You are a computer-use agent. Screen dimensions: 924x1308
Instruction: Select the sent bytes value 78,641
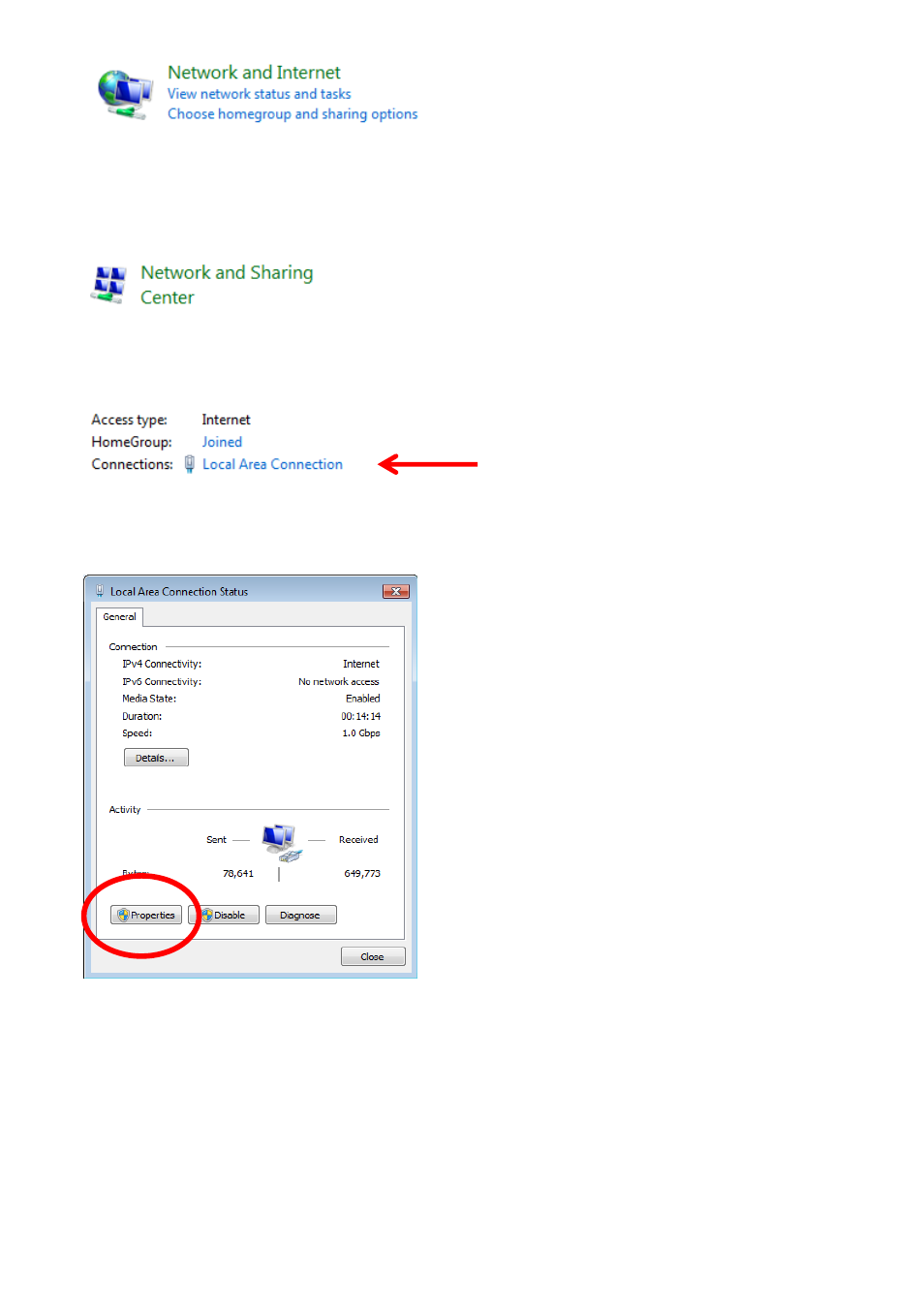(x=238, y=873)
